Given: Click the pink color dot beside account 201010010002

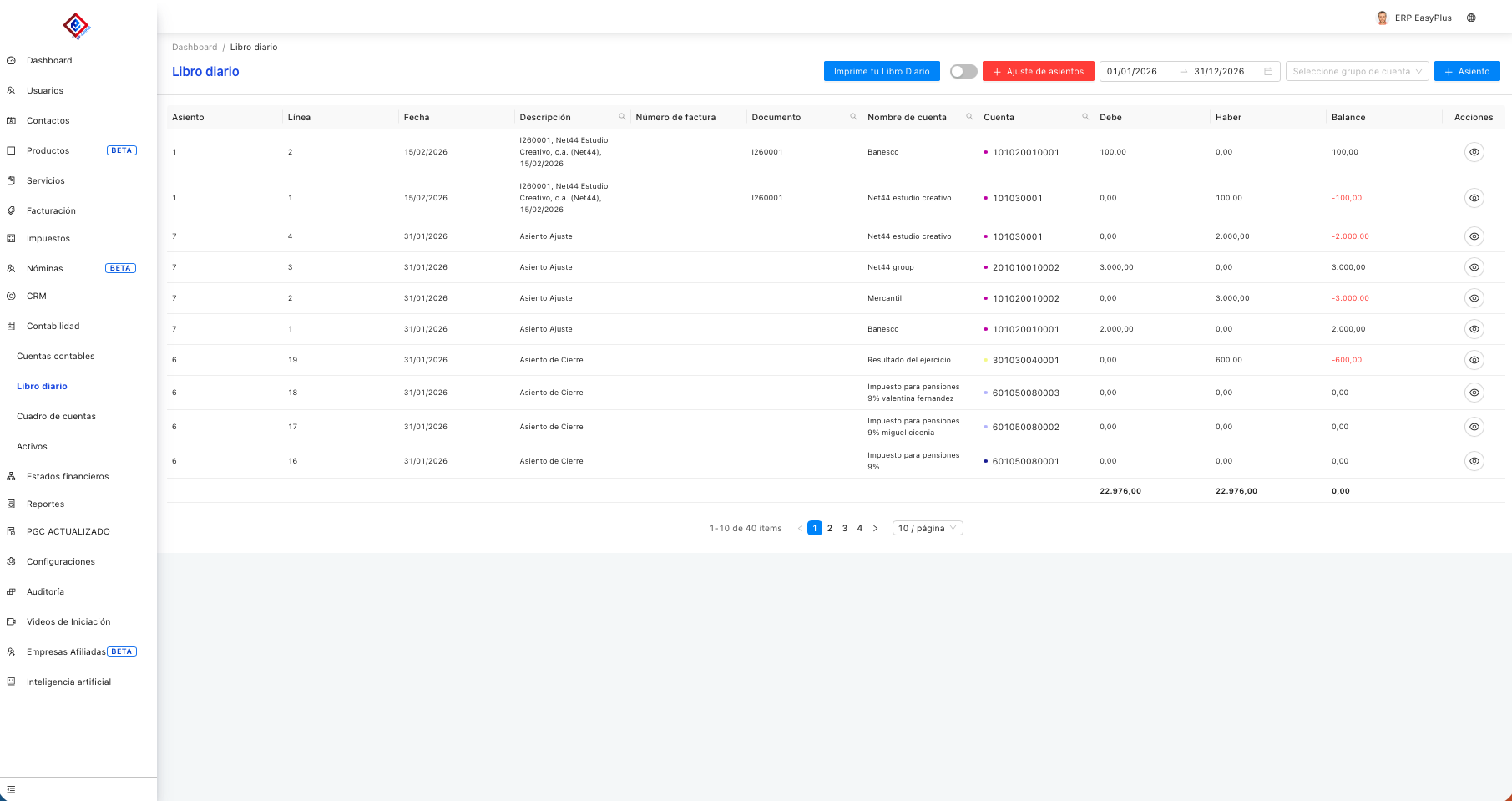Looking at the screenshot, I should 985,267.
